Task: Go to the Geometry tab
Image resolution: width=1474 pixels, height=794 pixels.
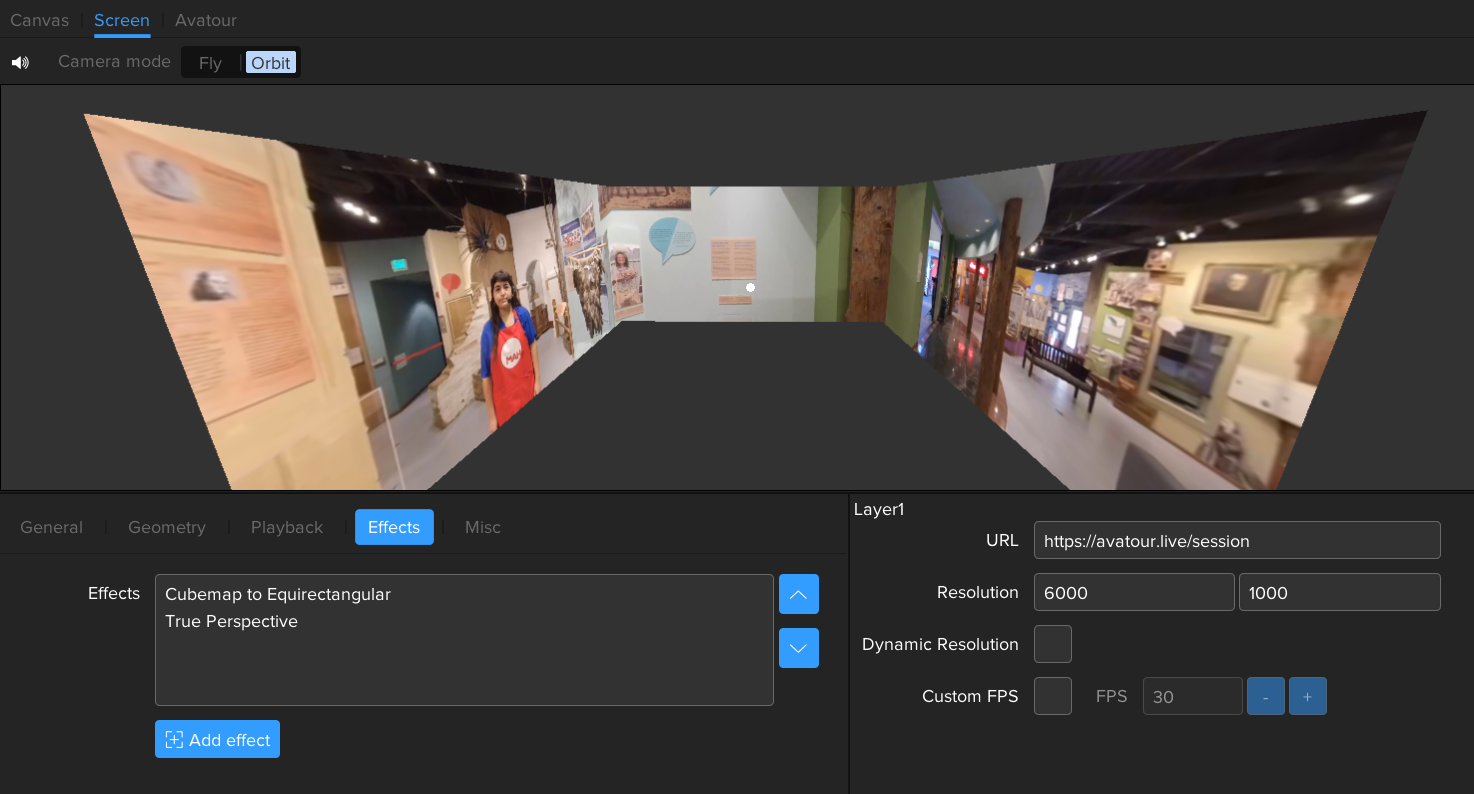Action: pos(167,527)
